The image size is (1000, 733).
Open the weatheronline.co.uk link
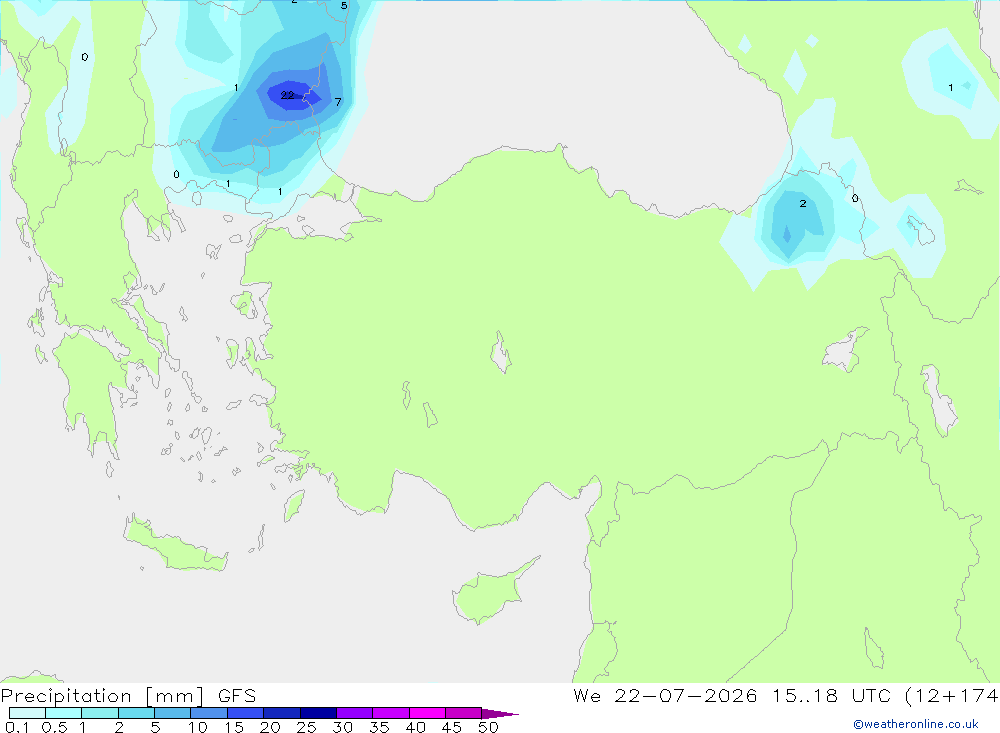[x=916, y=724]
